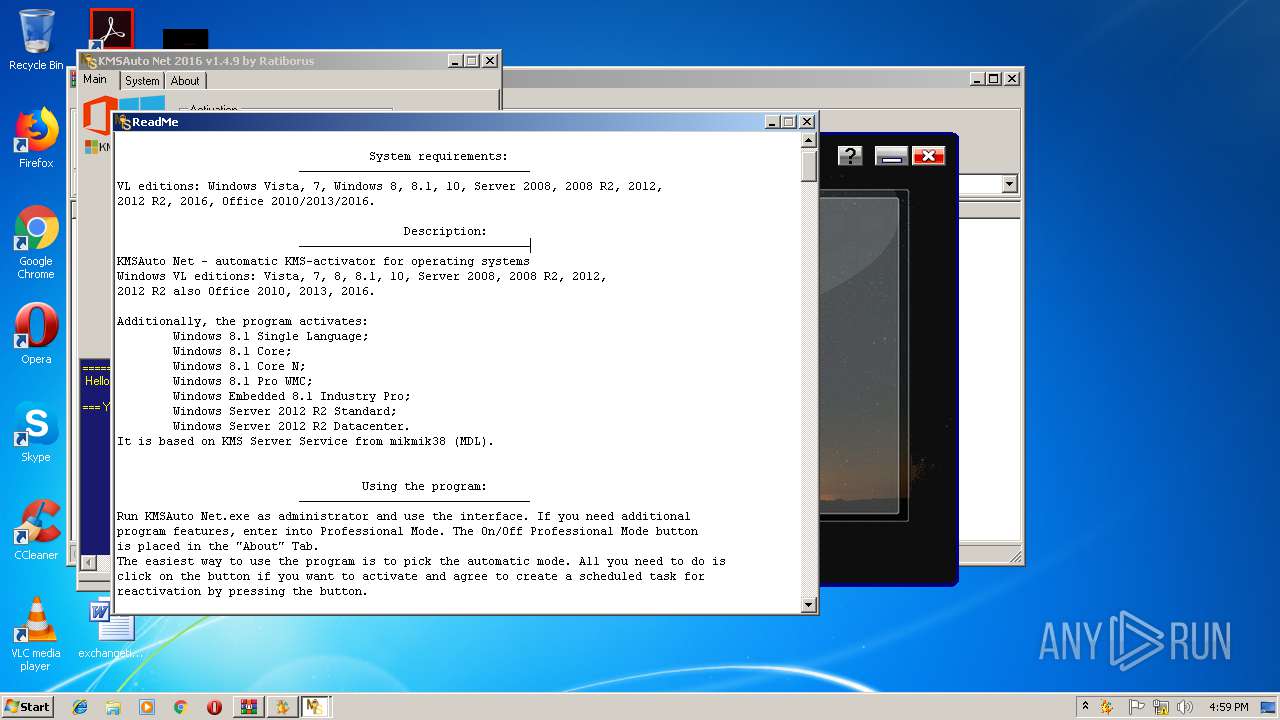Image resolution: width=1280 pixels, height=720 pixels.
Task: Click the 'System requirements:' heading text
Action: click(x=438, y=156)
